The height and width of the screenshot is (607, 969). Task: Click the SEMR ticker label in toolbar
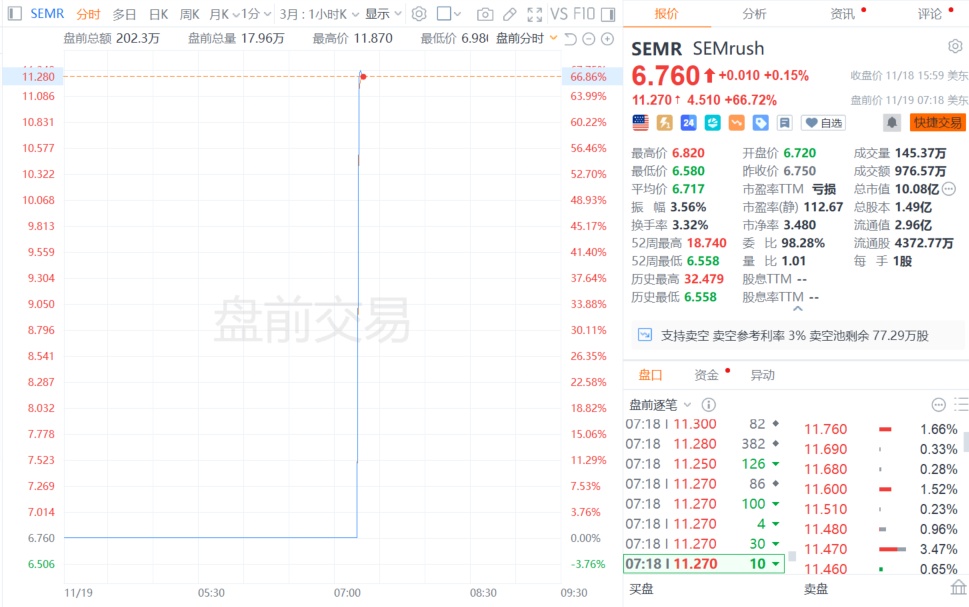tap(47, 14)
